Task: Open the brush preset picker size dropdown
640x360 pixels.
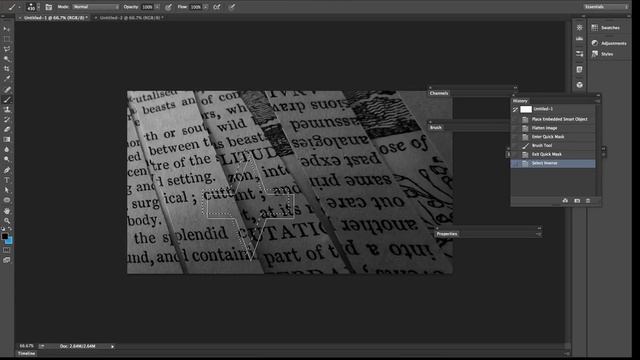Action: pyautogui.click(x=38, y=7)
